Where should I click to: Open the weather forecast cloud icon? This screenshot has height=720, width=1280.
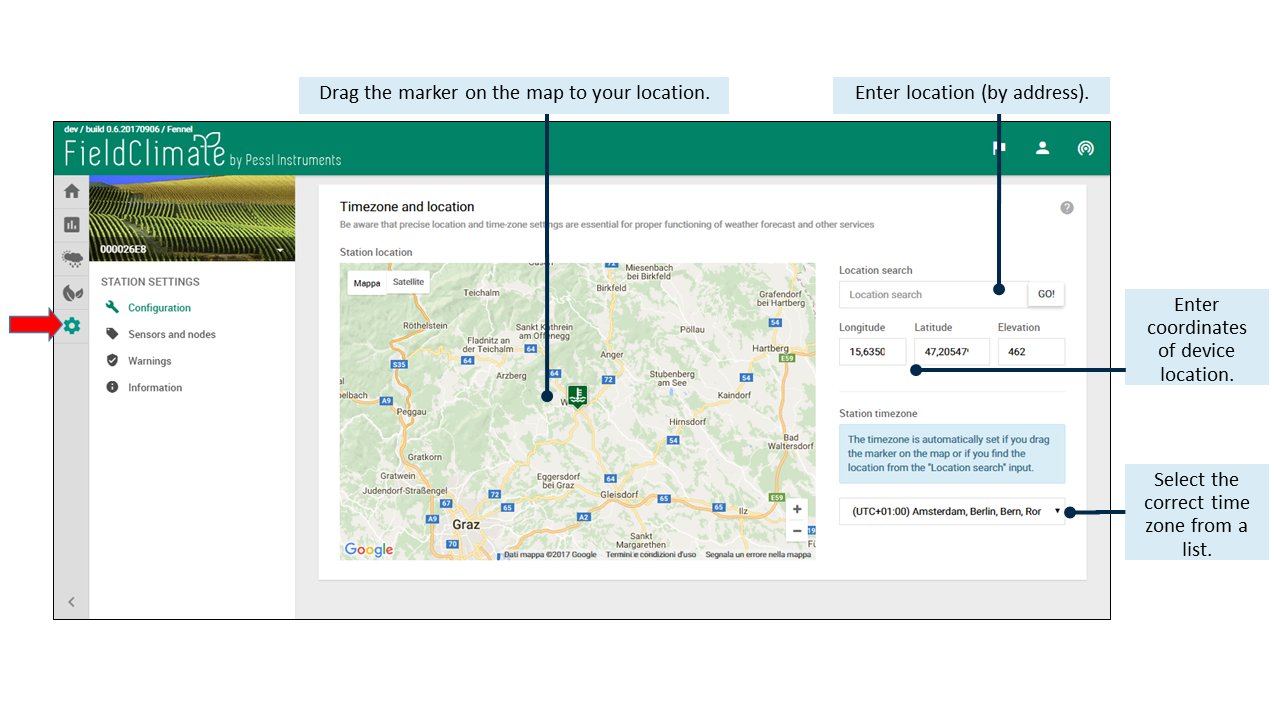(x=71, y=258)
